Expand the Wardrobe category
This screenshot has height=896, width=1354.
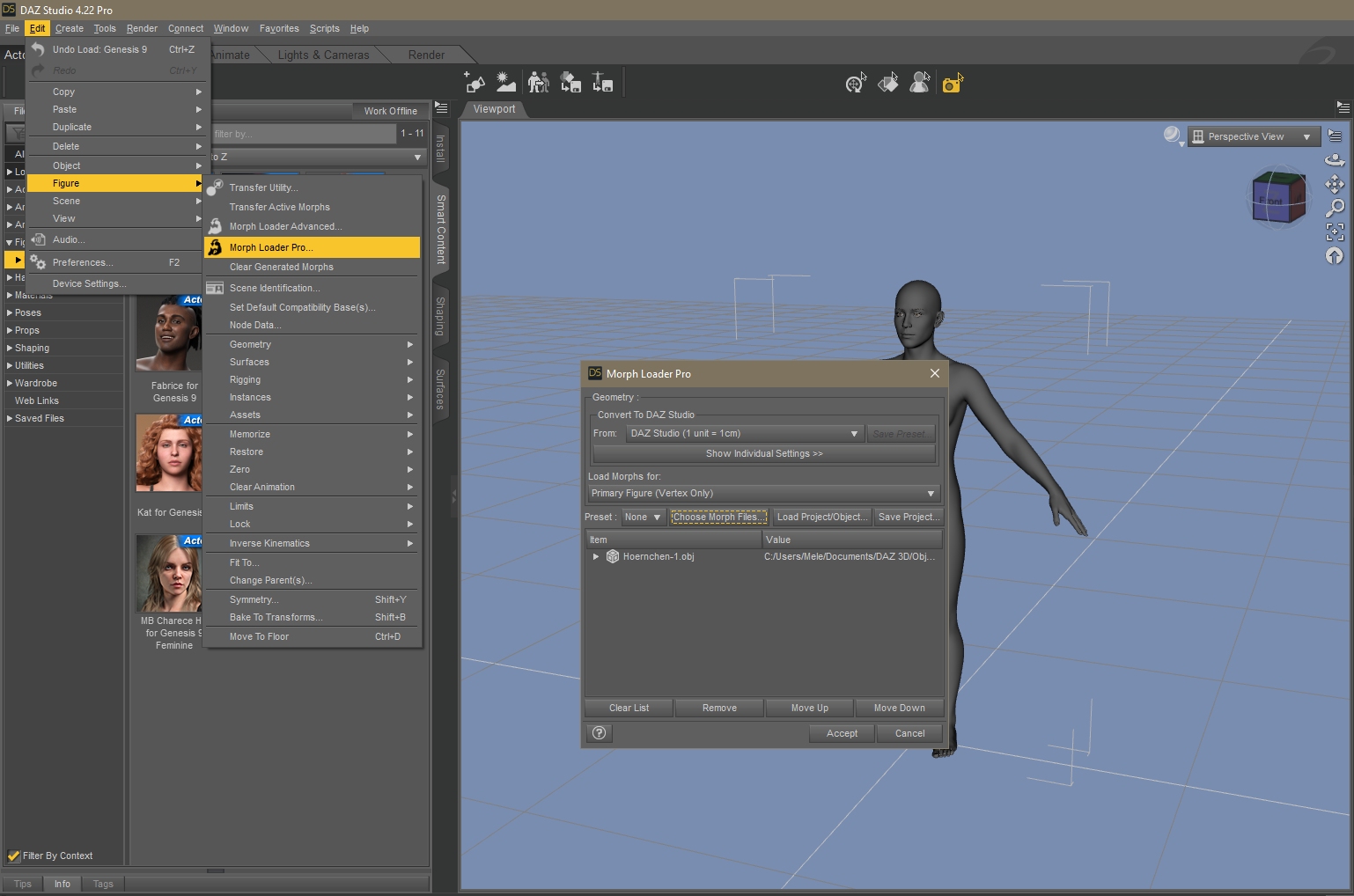point(9,383)
